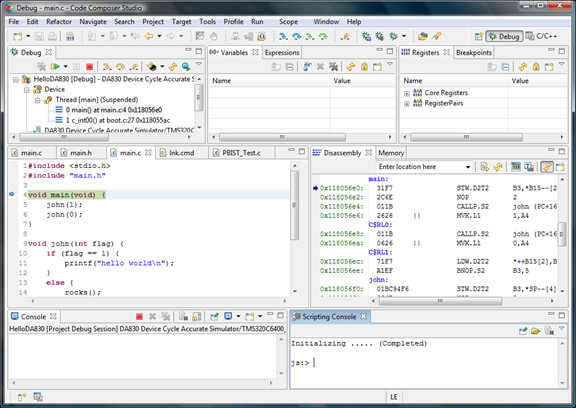Close the Scripting Console tab
The width and height of the screenshot is (576, 408).
(363, 316)
